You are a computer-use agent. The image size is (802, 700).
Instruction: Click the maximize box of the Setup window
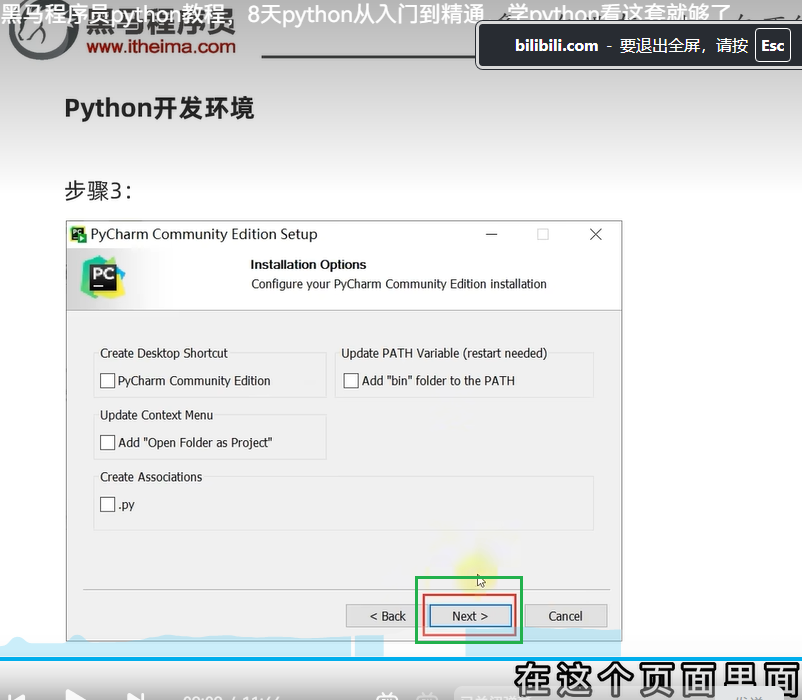[543, 235]
